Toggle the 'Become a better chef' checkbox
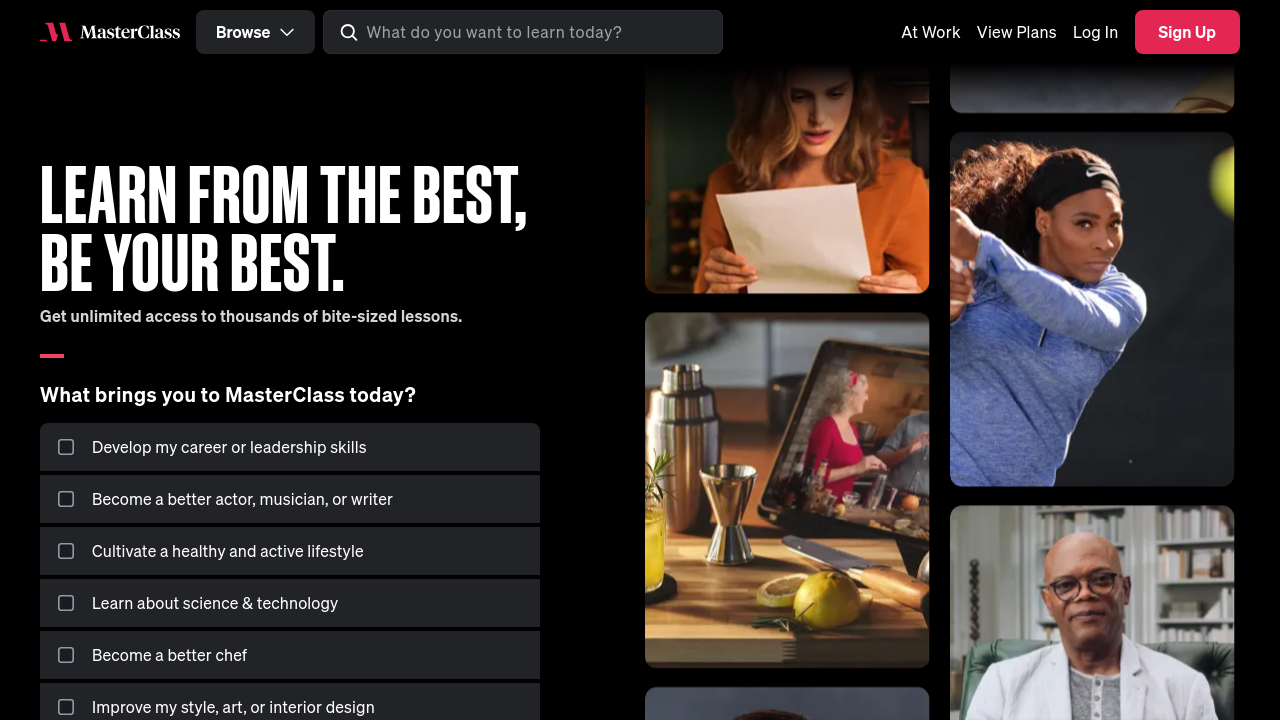 pos(66,655)
